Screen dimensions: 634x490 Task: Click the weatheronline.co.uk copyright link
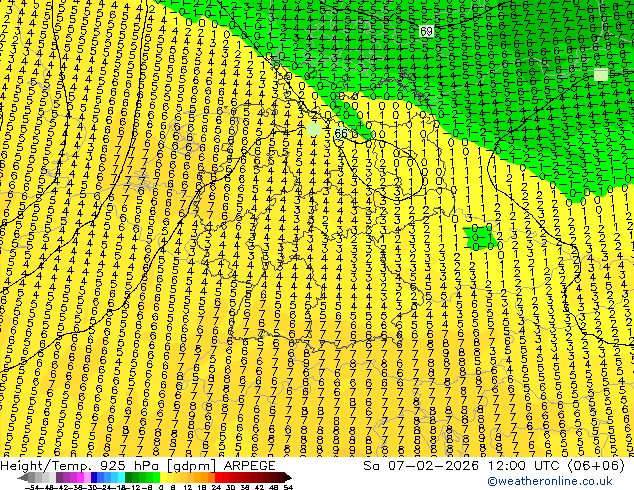coord(550,481)
